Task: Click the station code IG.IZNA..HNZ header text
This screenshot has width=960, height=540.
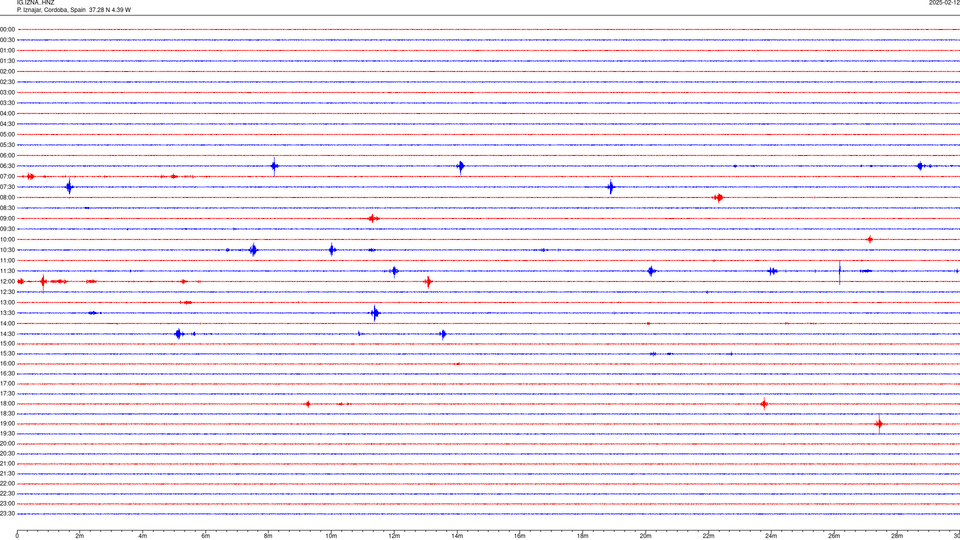Action: [x=36, y=3]
